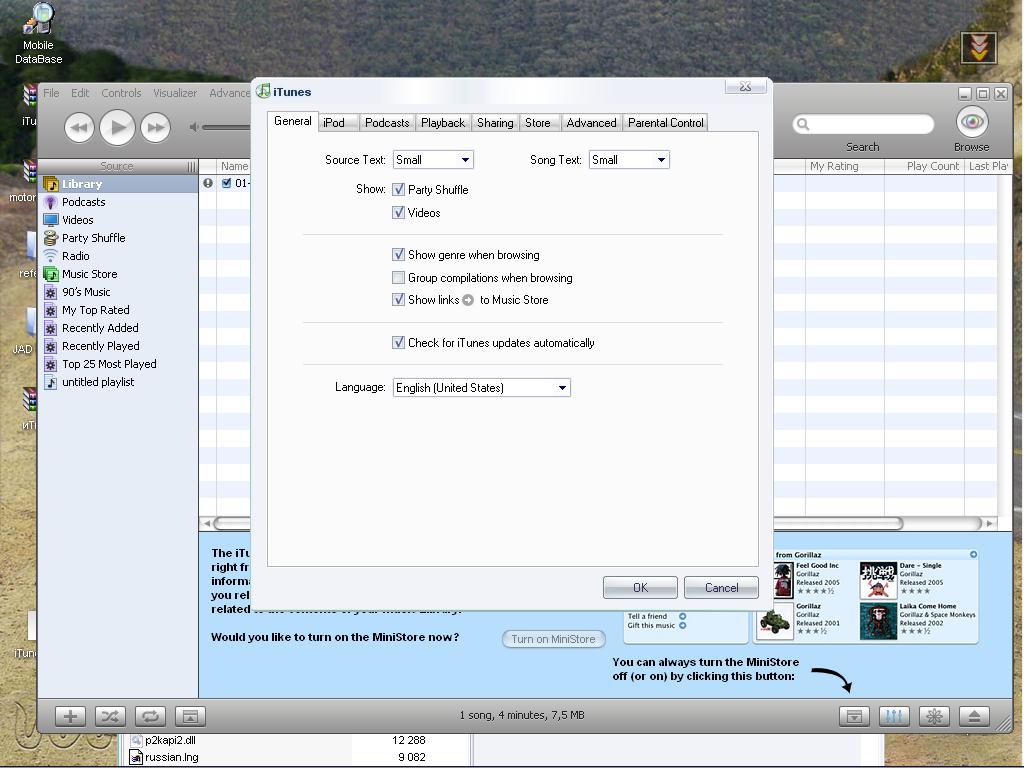Viewport: 1024px width, 768px height.
Task: Switch to the Playback preferences tab
Action: point(443,123)
